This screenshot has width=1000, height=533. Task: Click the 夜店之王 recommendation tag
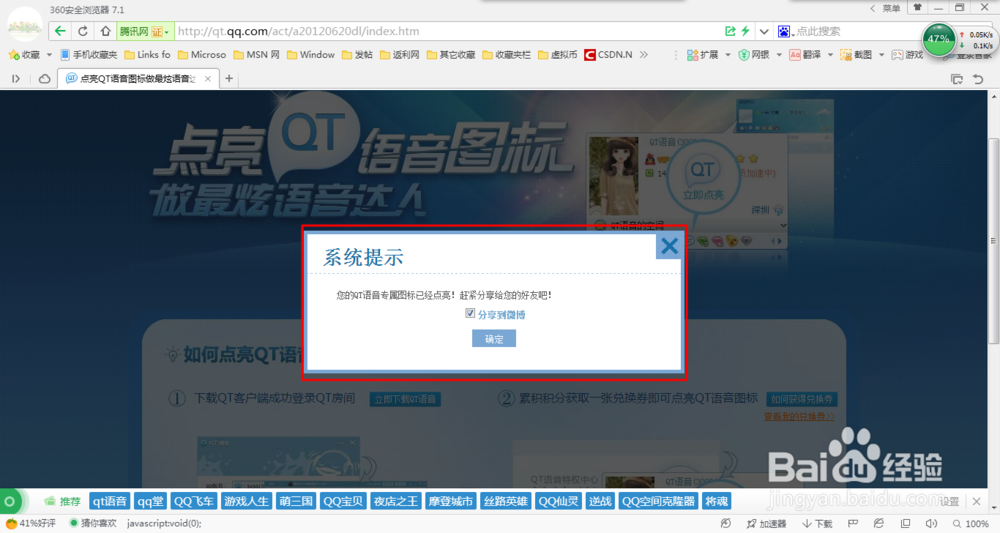pos(395,501)
